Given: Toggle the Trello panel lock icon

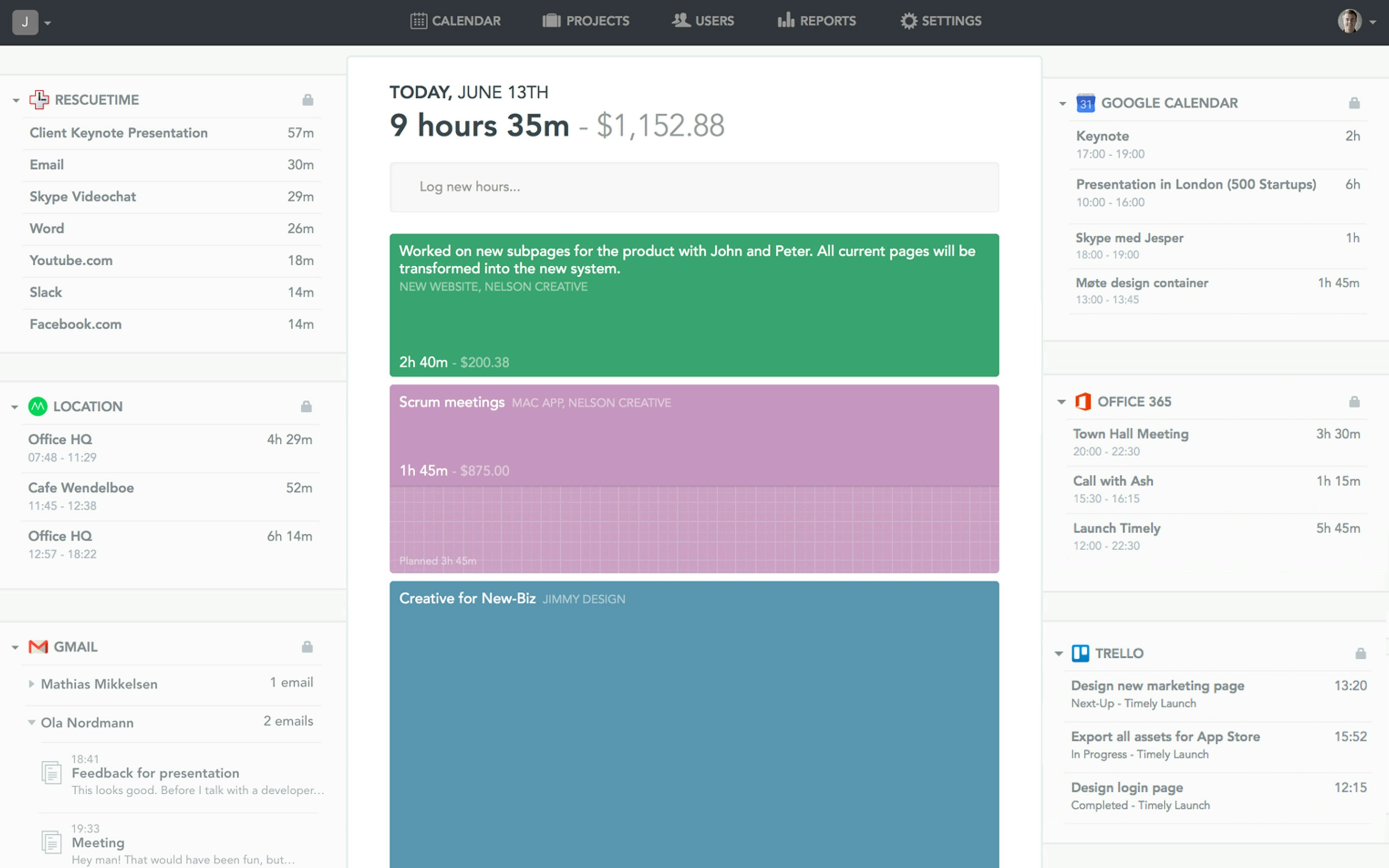Looking at the screenshot, I should click(x=1360, y=653).
